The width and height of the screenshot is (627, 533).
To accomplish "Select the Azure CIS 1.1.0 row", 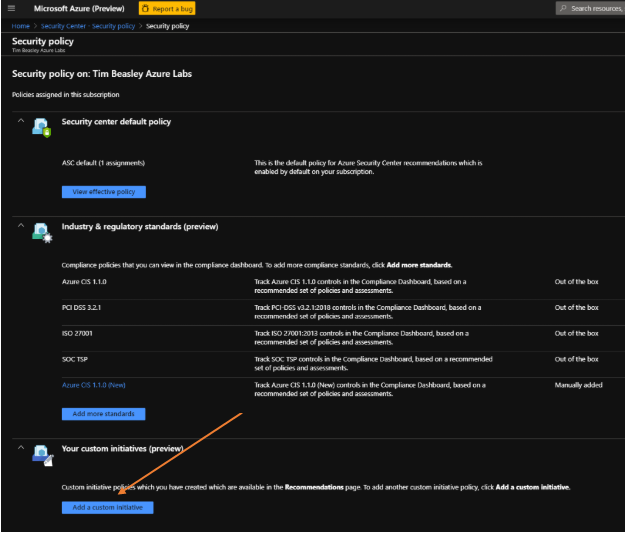I will (x=343, y=286).
